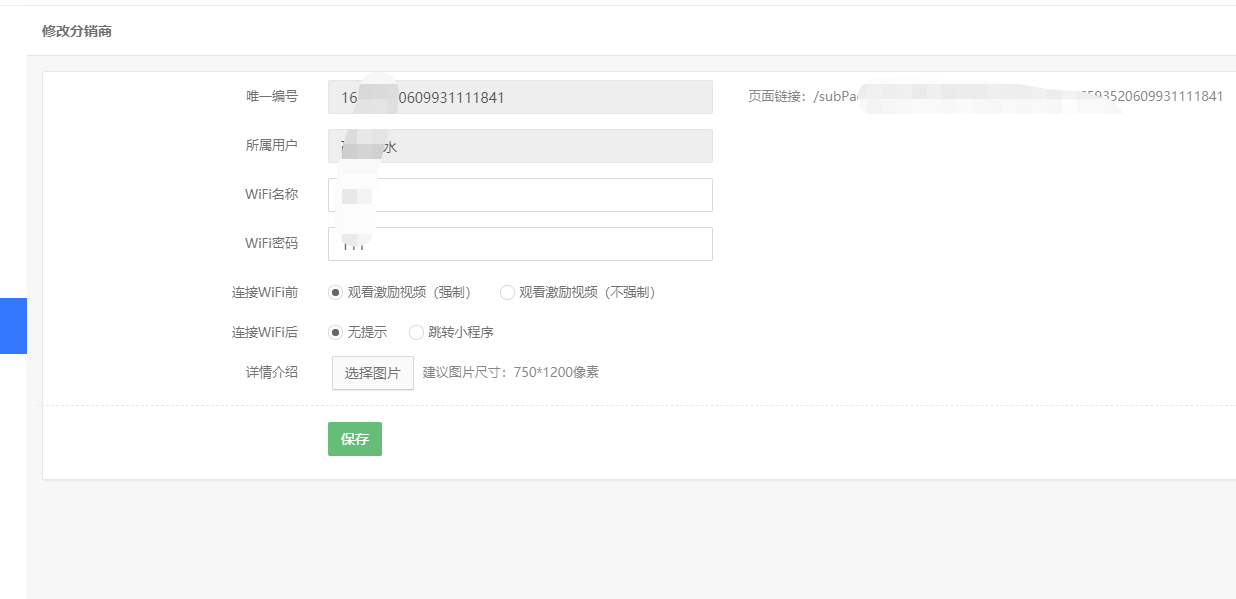Click the 所属用户 disabled field

pos(520,146)
